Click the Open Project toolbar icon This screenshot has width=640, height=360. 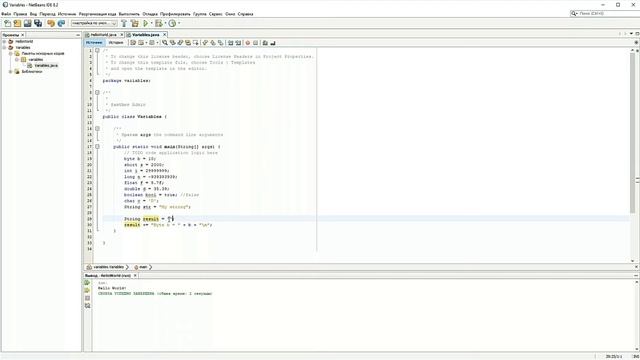point(27,23)
